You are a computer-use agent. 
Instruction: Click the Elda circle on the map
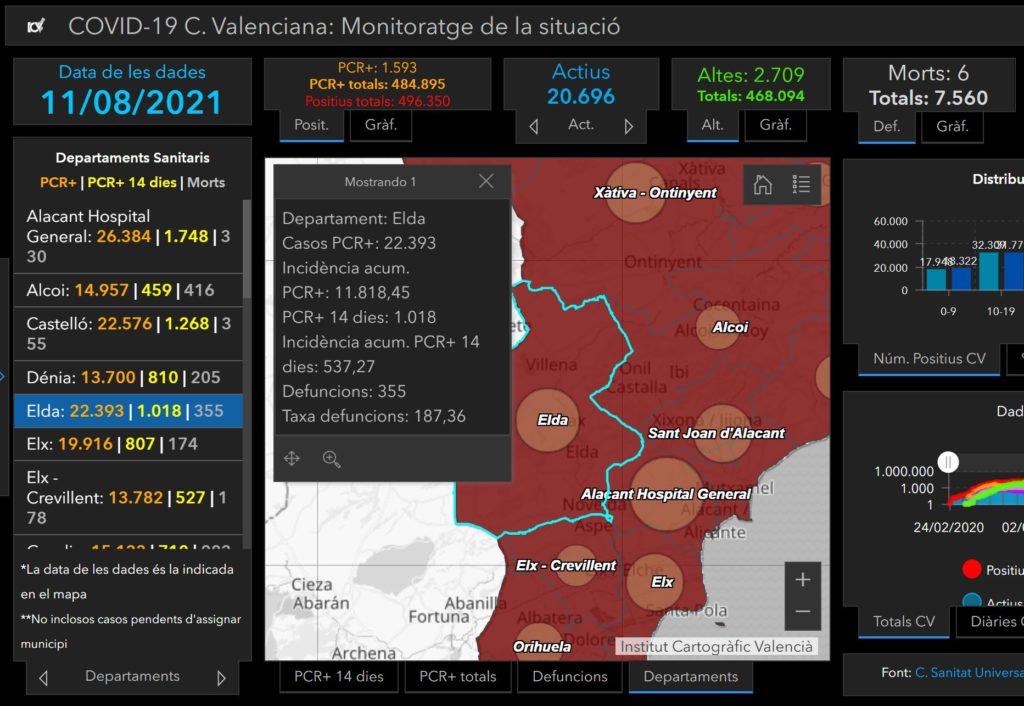click(x=547, y=420)
